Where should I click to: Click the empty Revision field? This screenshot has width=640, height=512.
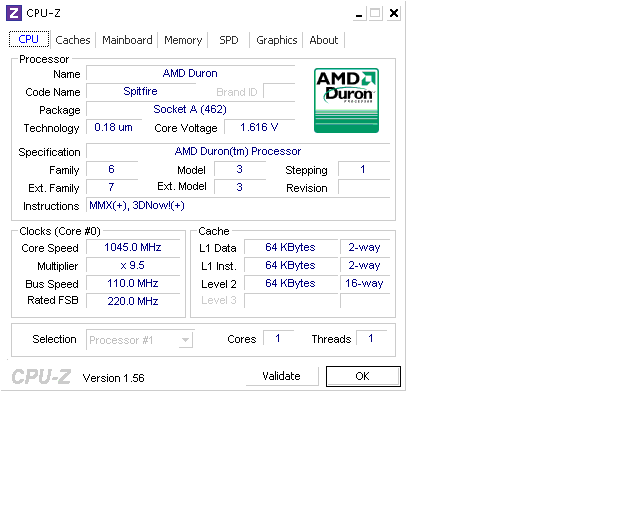pyautogui.click(x=364, y=187)
